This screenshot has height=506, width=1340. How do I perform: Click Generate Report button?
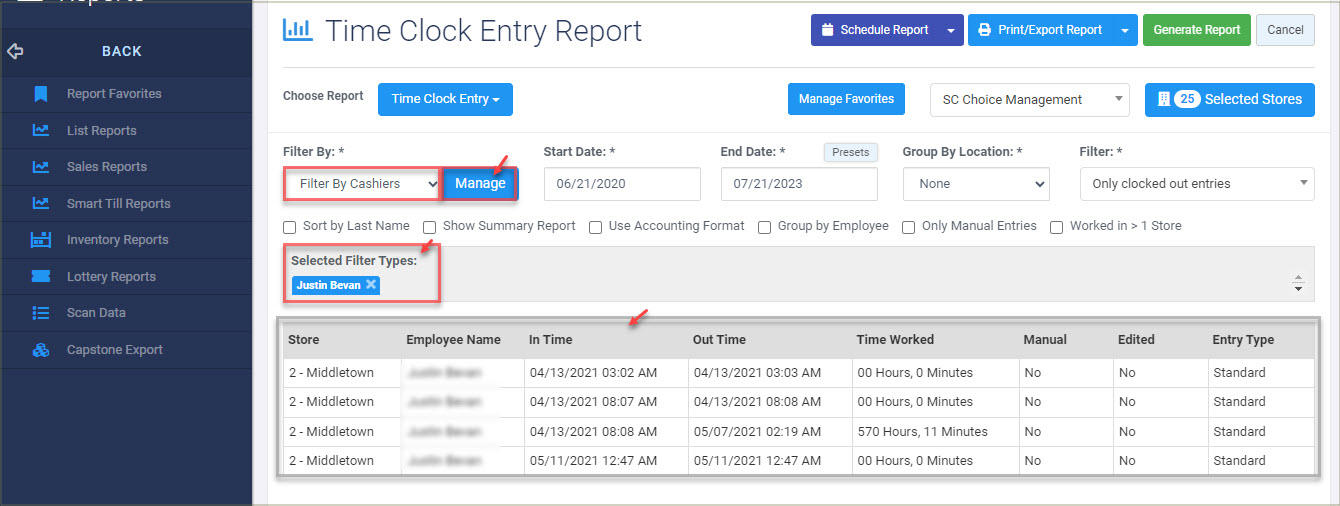[x=1197, y=30]
